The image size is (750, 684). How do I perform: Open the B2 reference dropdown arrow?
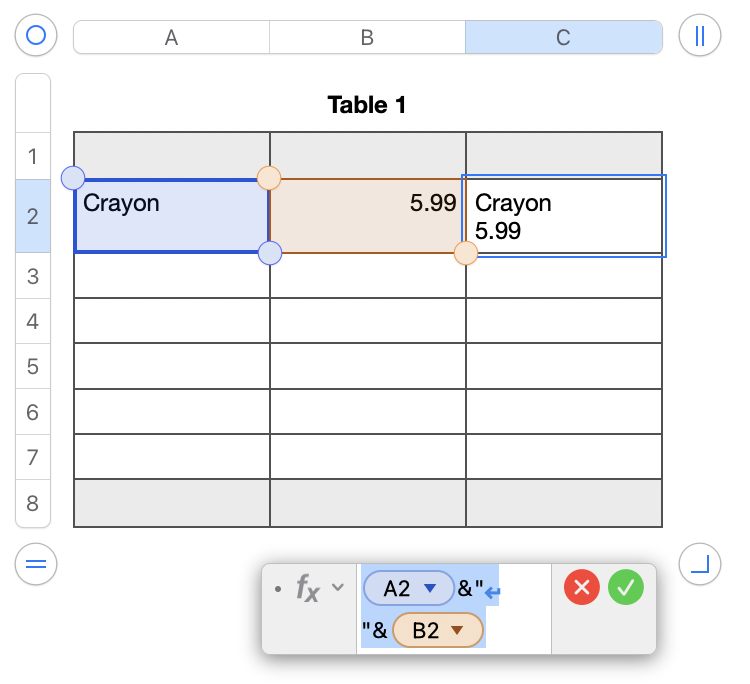click(x=458, y=630)
